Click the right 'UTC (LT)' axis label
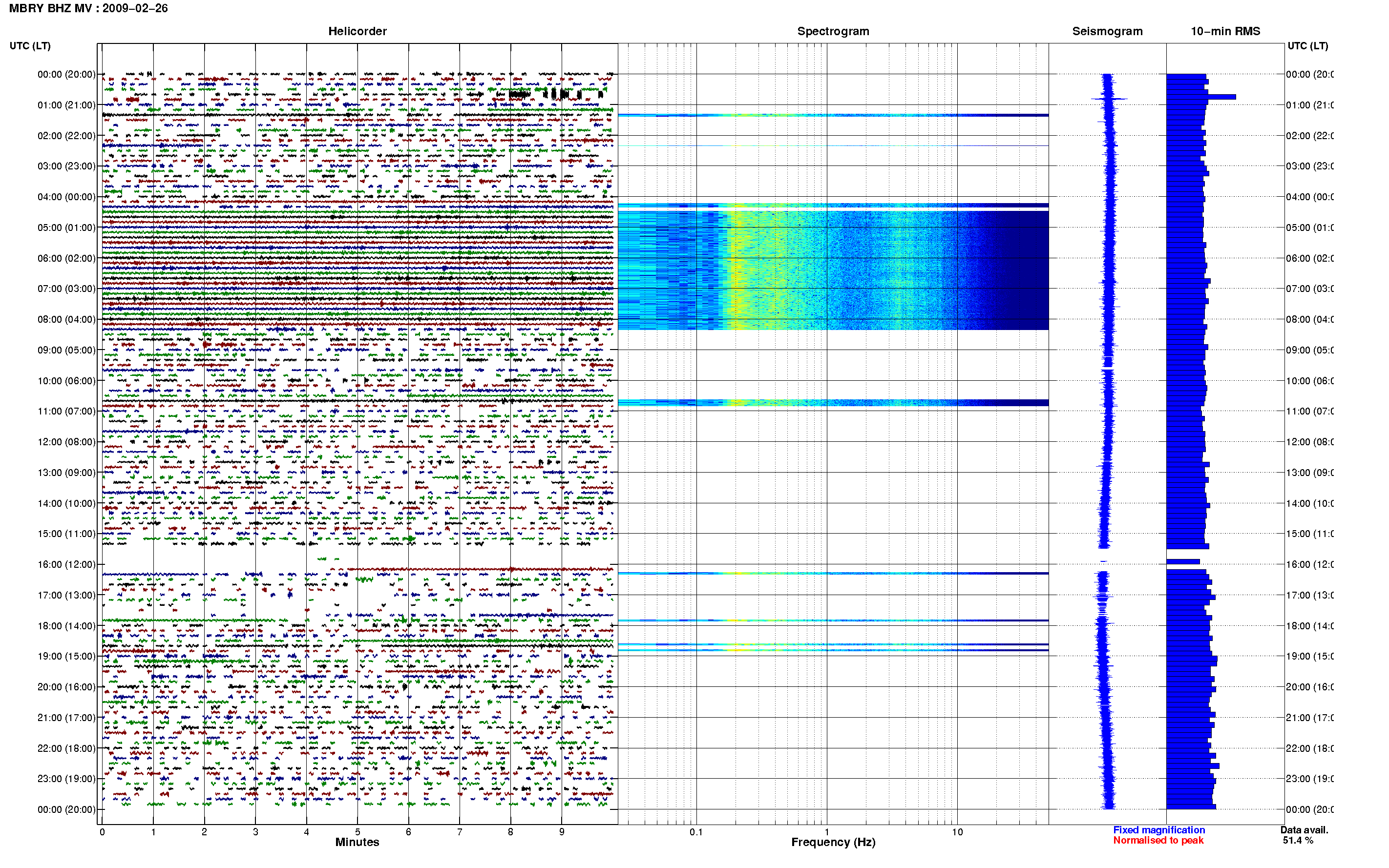 coord(1307,46)
